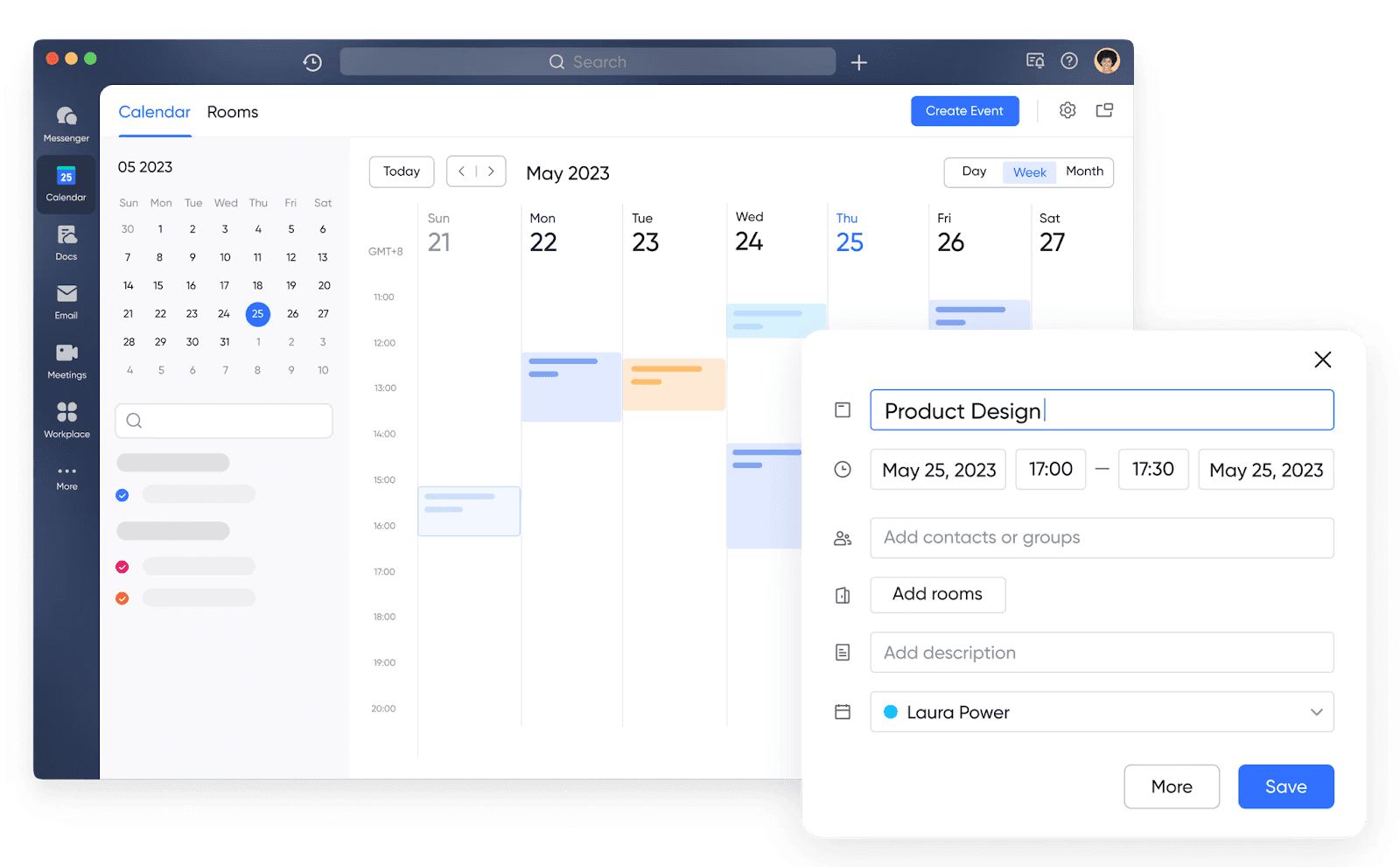Click the Create Event button
The width and height of the screenshot is (1400, 867).
(964, 111)
